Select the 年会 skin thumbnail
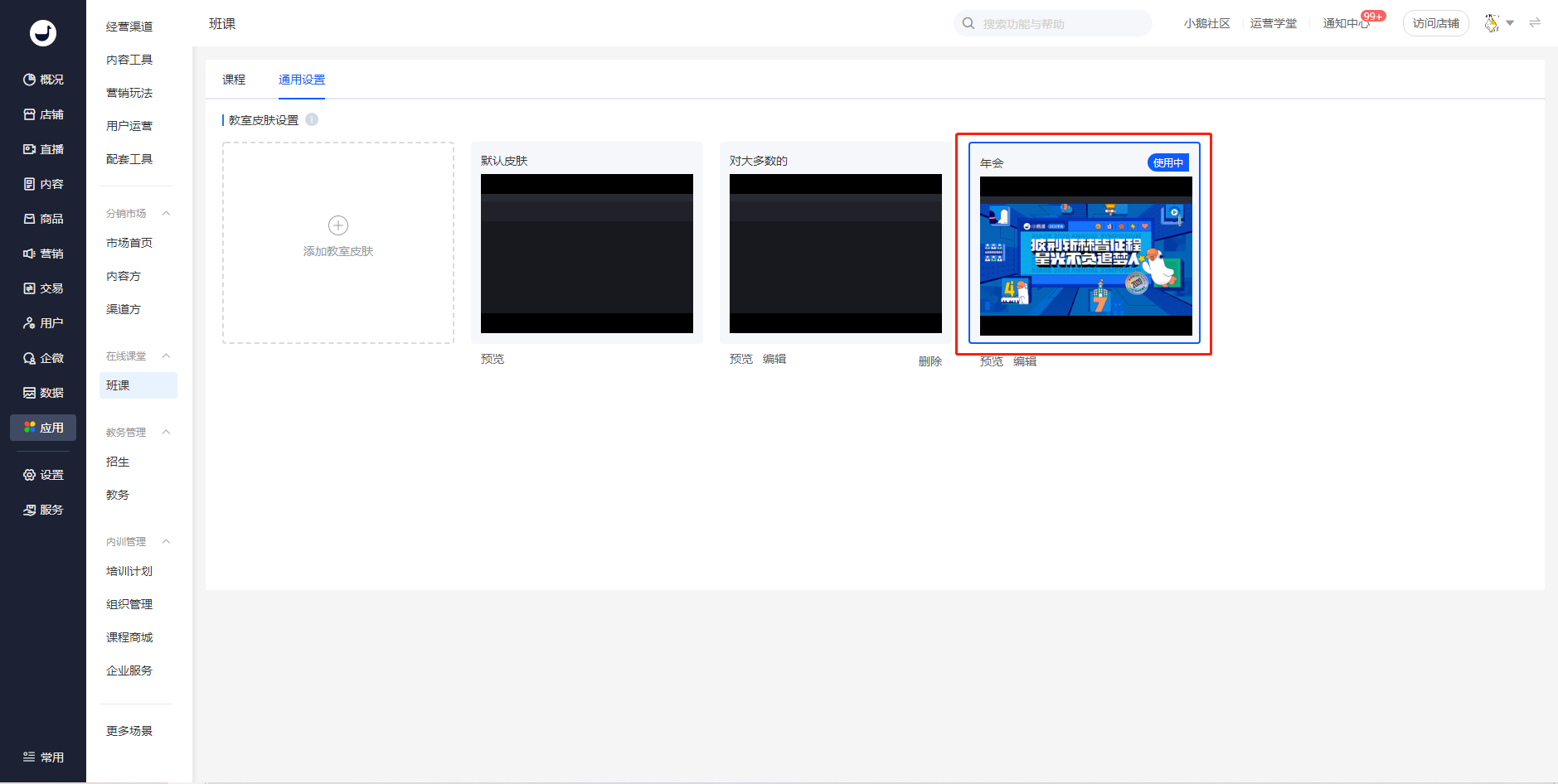This screenshot has width=1558, height=784. 1086,256
